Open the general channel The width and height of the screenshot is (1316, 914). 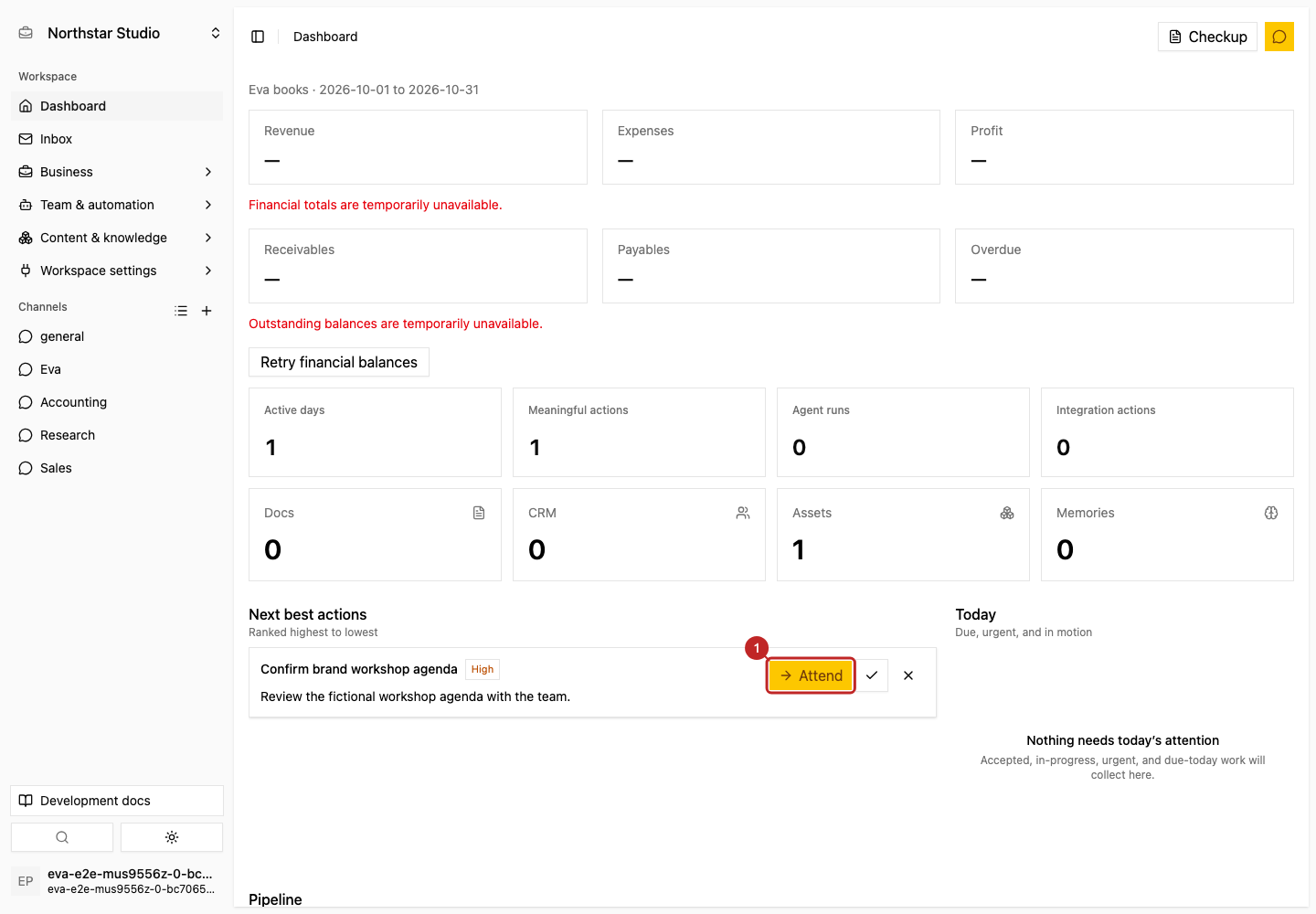(117, 336)
